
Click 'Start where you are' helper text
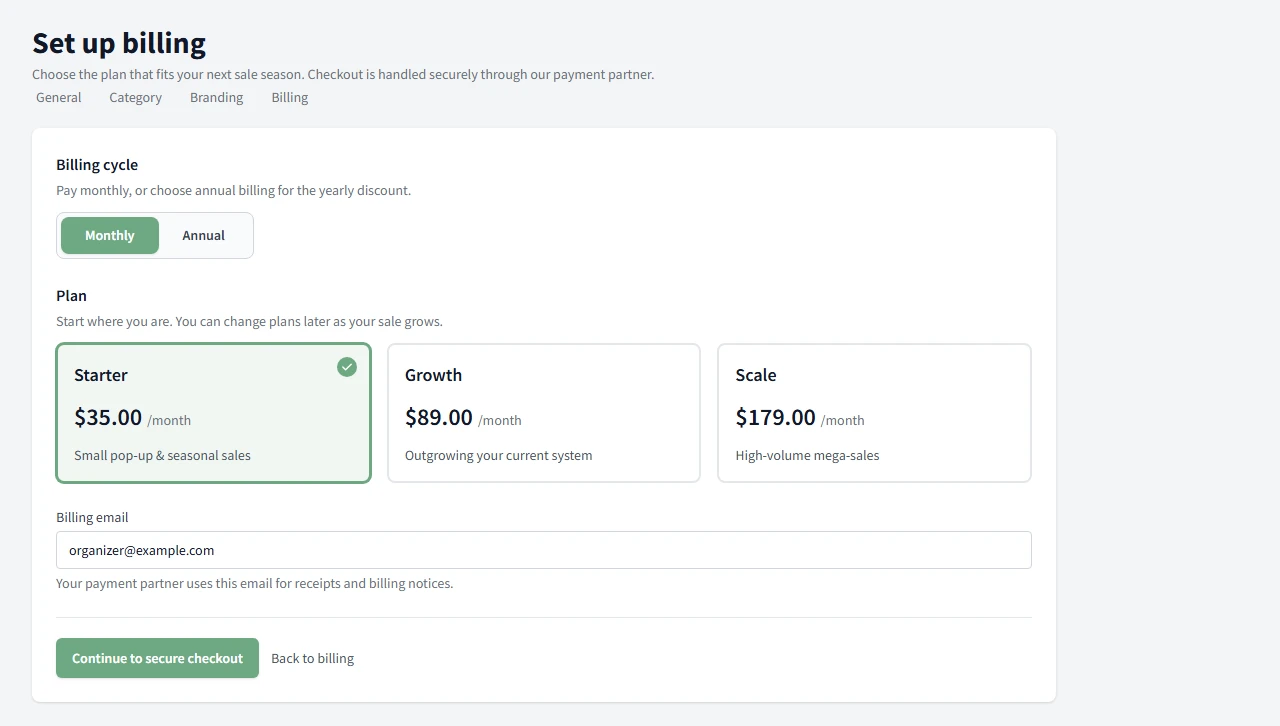point(249,322)
